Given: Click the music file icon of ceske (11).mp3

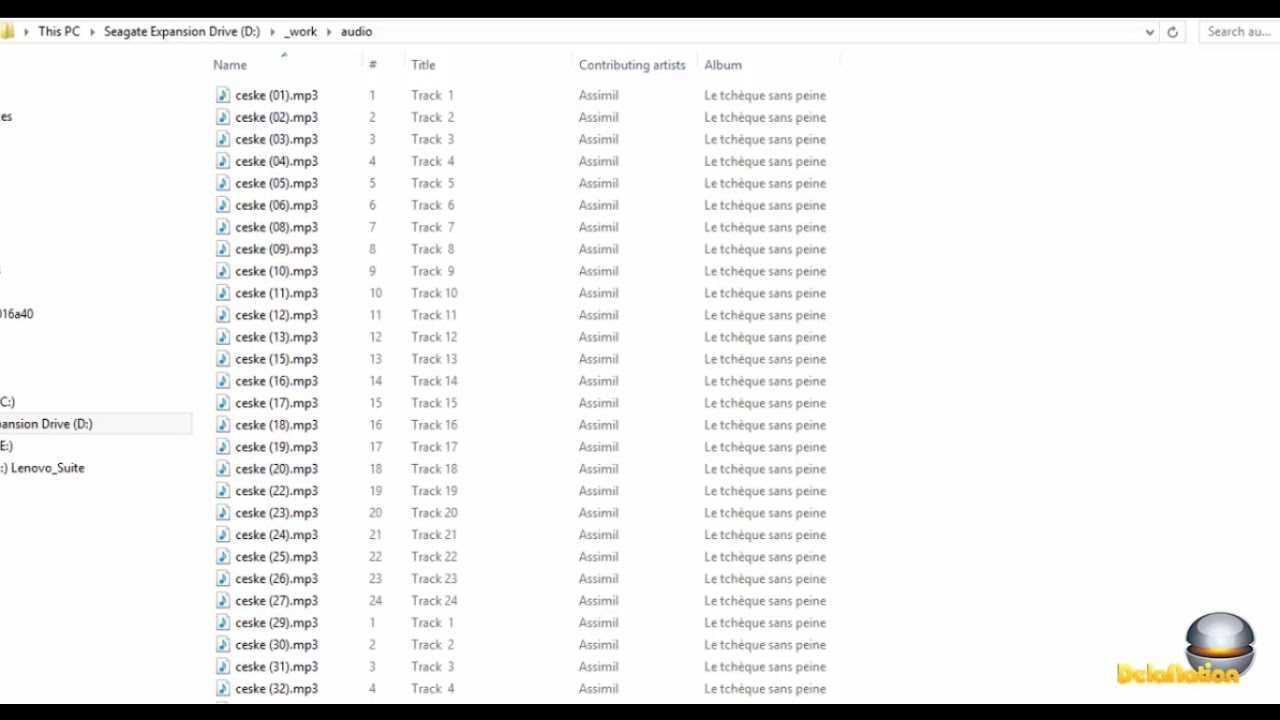Looking at the screenshot, I should pyautogui.click(x=223, y=293).
